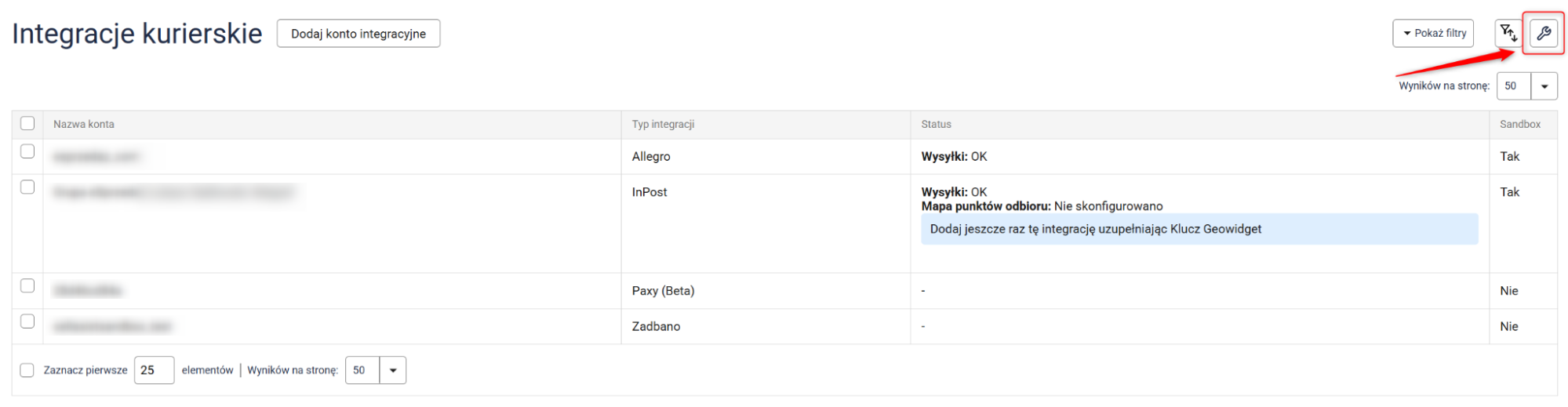Expand the Pokaż filtry dropdown
This screenshot has width=1568, height=407.
coord(1434,34)
